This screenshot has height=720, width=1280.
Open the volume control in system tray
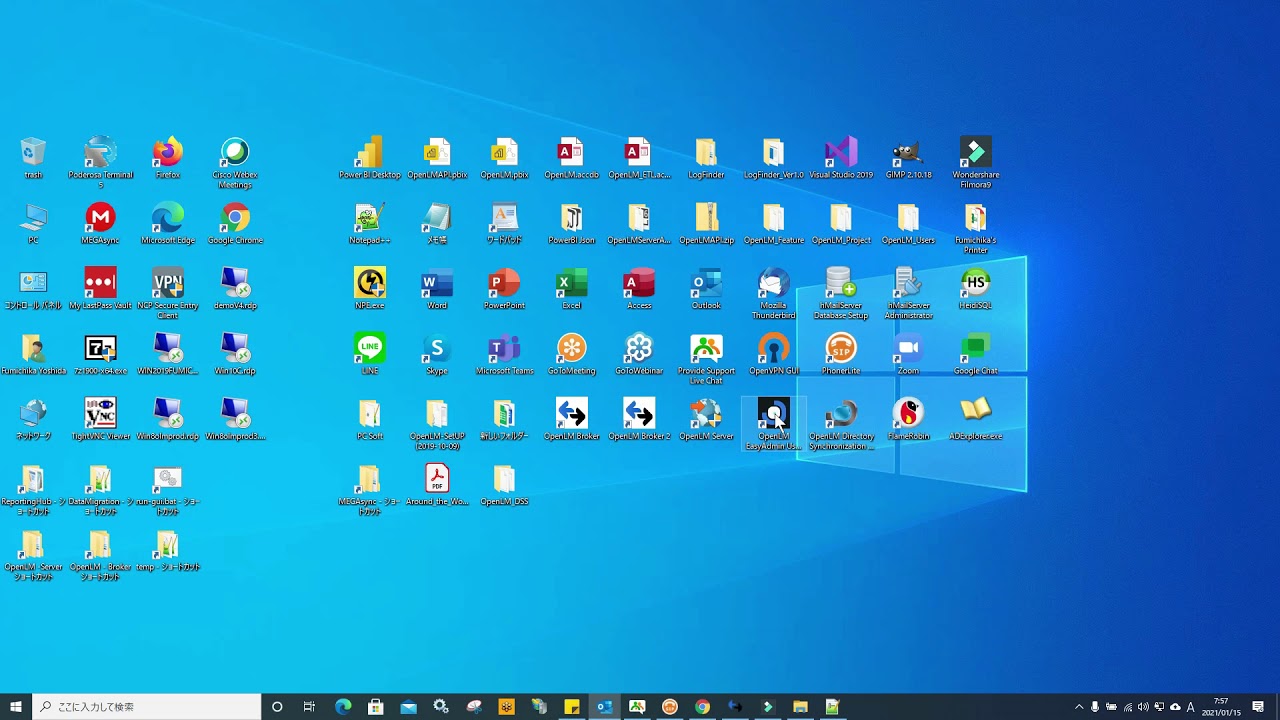(x=1143, y=707)
